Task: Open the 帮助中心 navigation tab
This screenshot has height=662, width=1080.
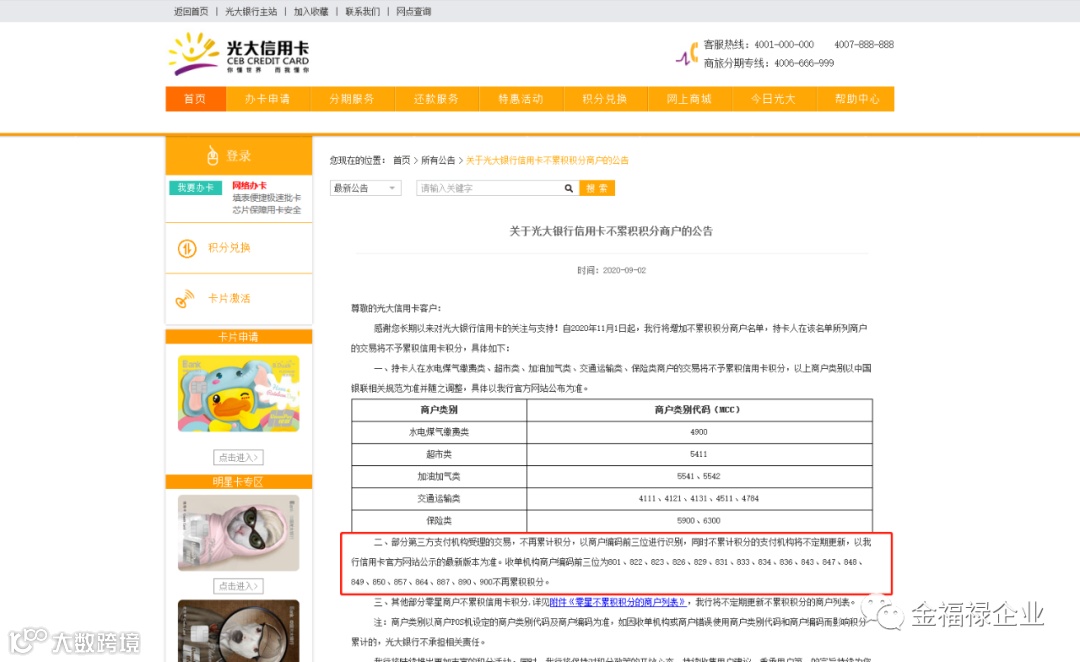Action: (x=856, y=99)
